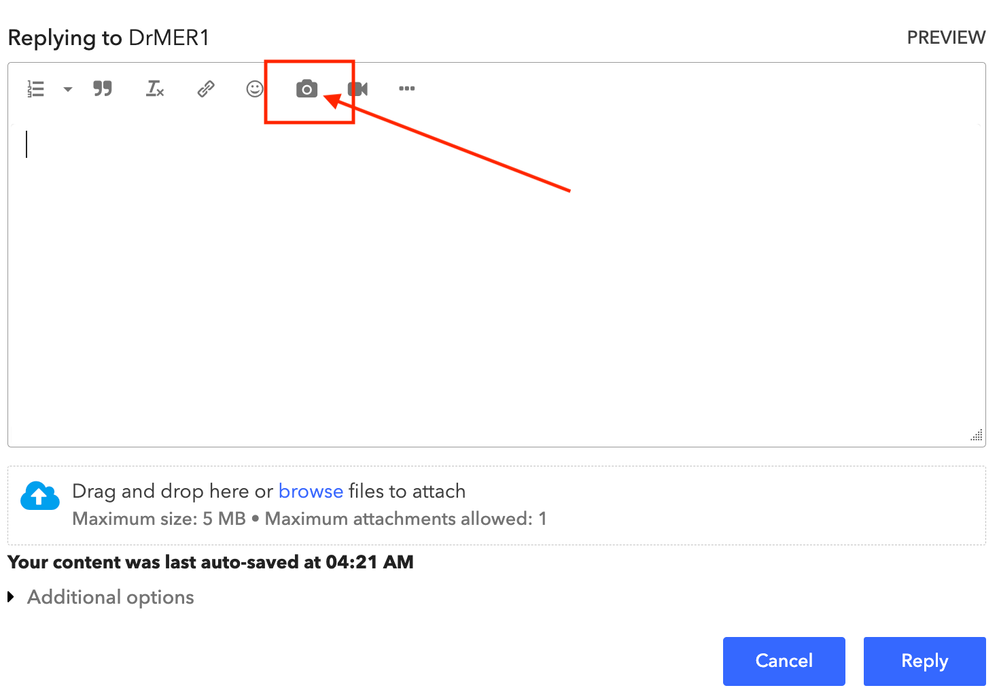Click the last auto-saved status message

pyautogui.click(x=210, y=562)
